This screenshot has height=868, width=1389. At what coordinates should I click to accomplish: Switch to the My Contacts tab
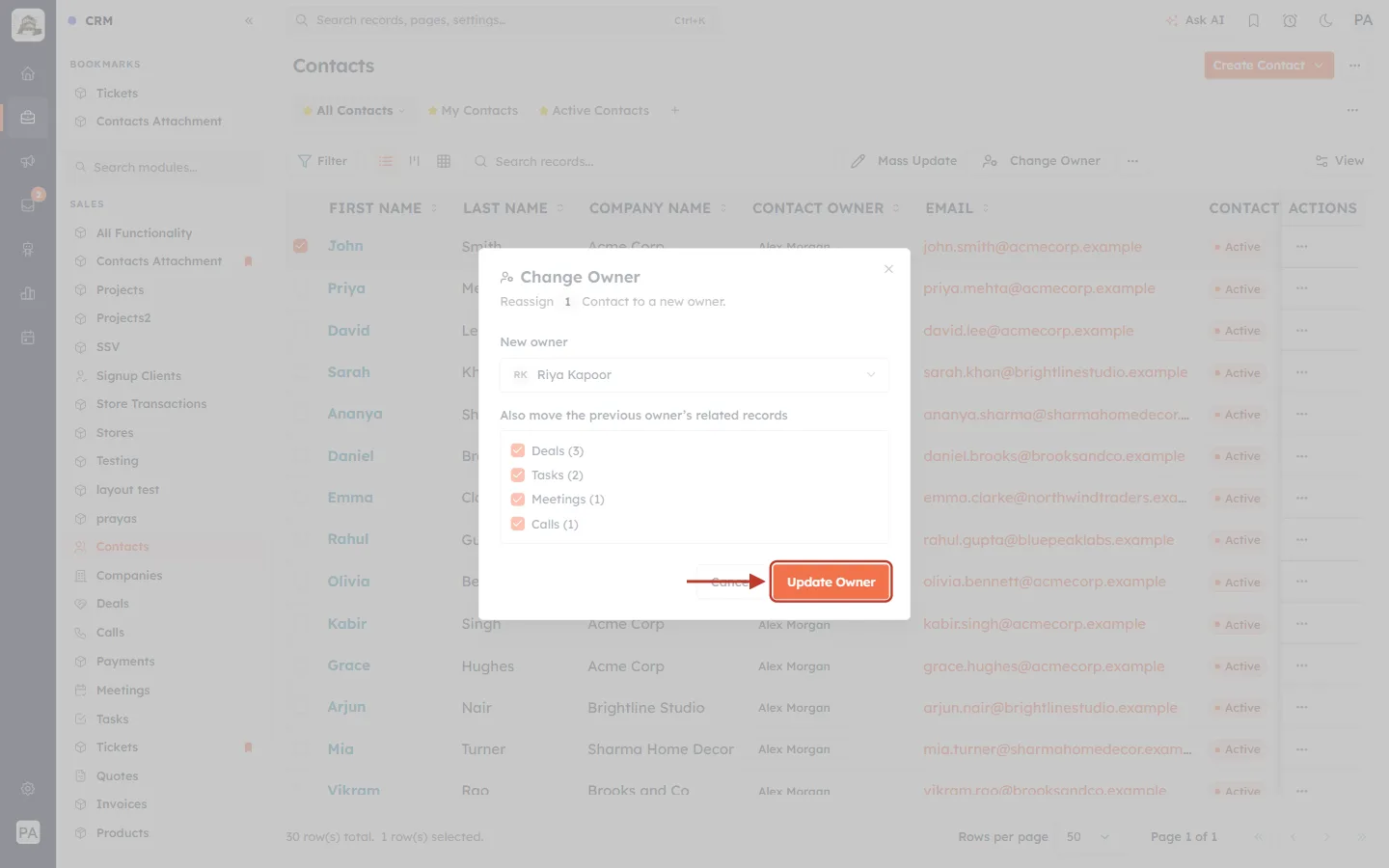pos(473,111)
